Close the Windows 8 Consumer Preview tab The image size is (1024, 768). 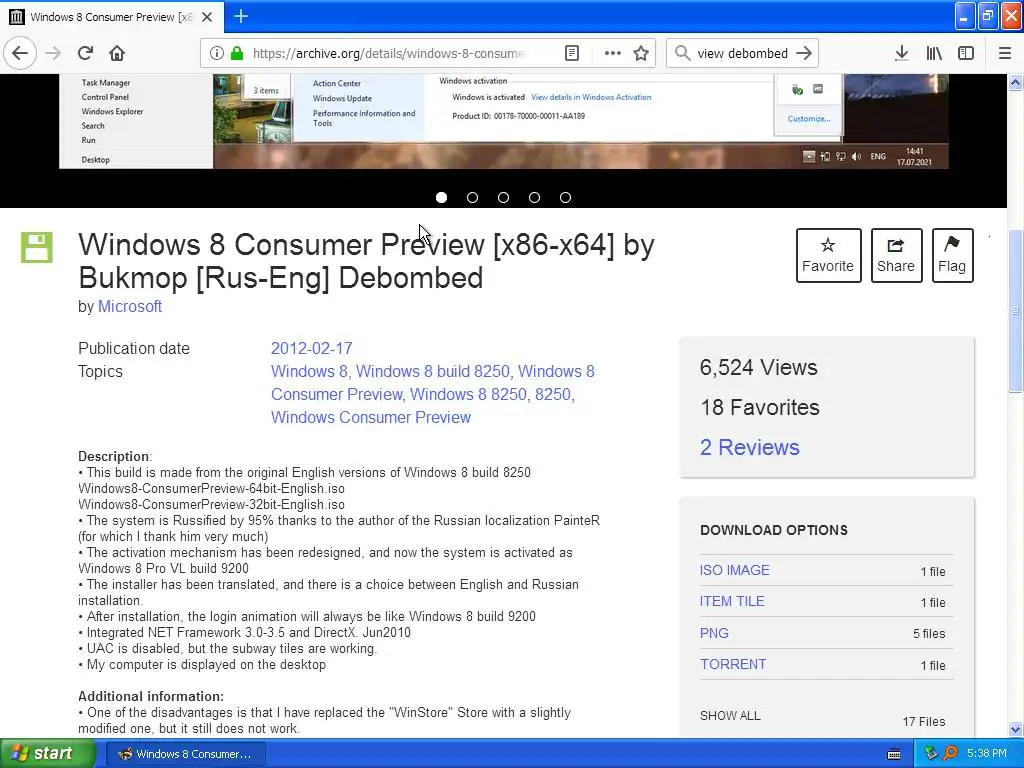[207, 17]
